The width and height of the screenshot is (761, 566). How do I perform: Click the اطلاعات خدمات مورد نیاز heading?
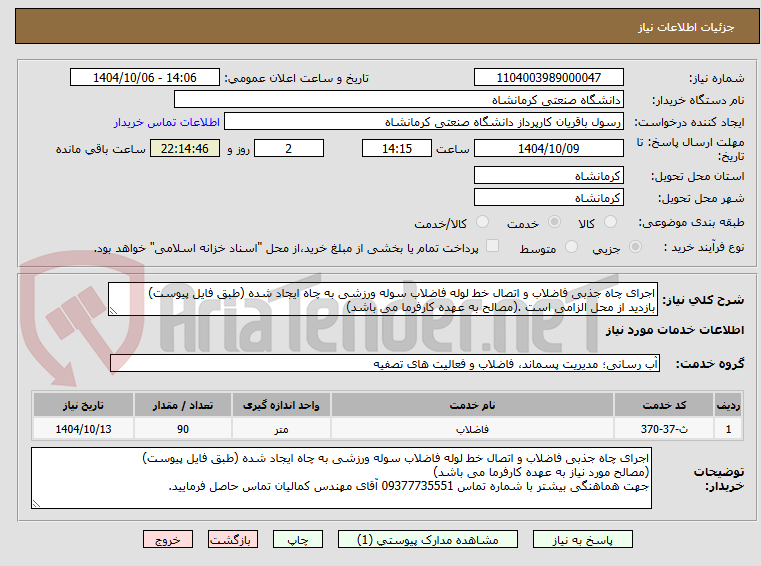[675, 330]
